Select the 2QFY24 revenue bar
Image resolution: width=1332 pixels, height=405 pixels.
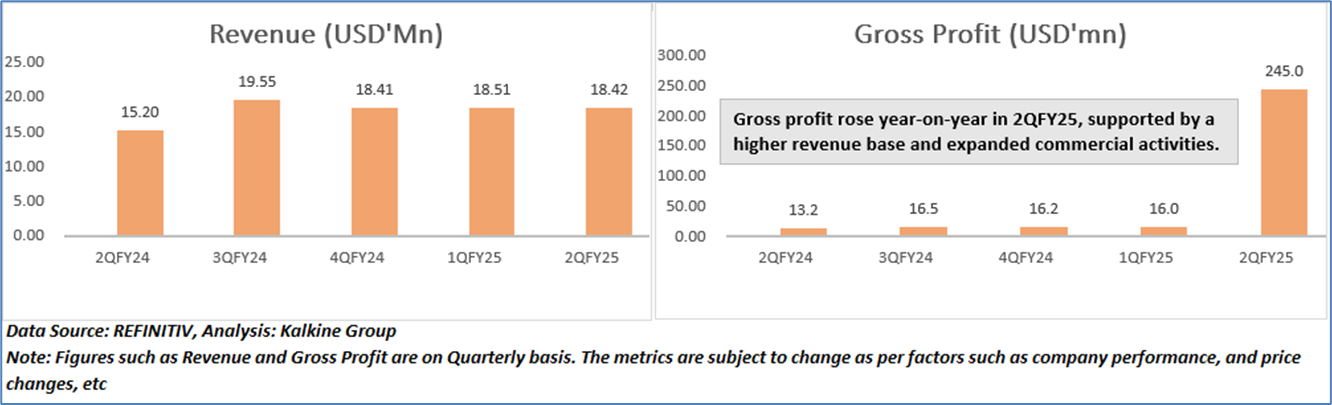click(140, 183)
